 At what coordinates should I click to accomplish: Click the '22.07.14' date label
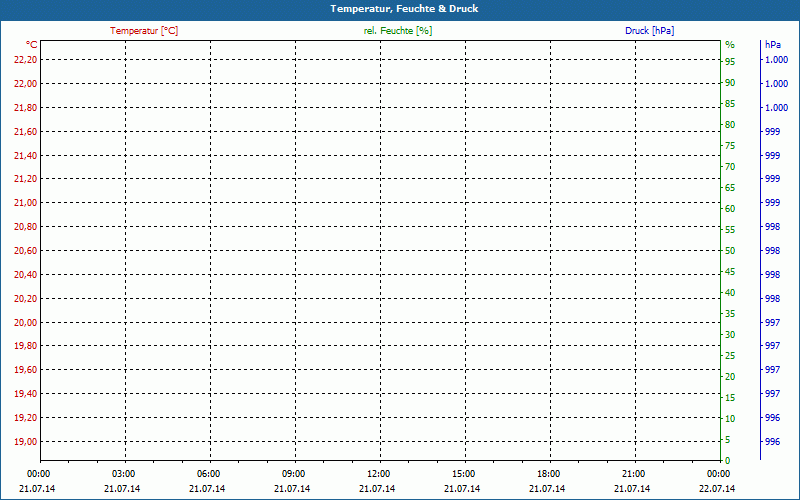[717, 489]
